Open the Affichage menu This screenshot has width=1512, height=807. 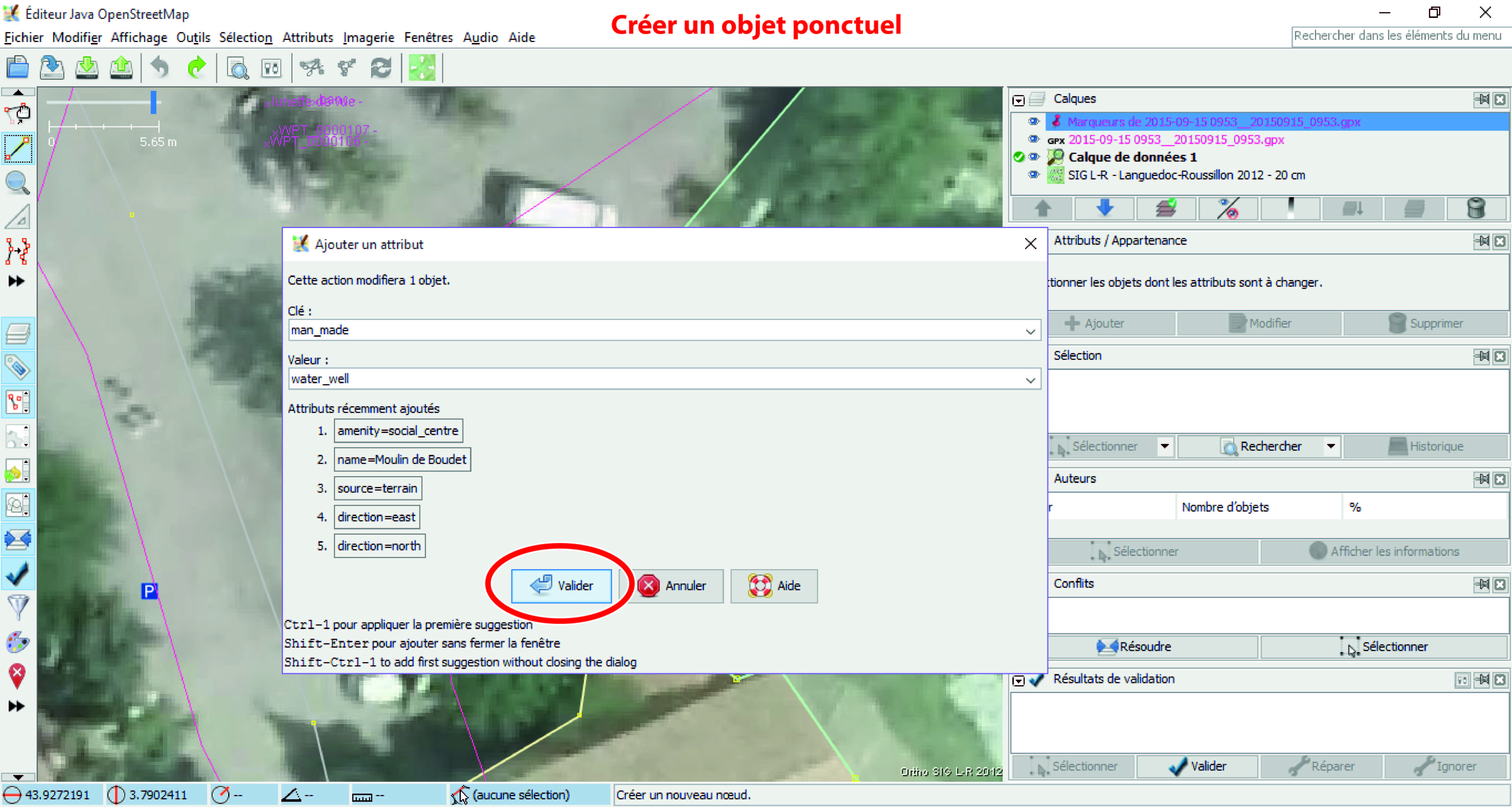tap(139, 37)
